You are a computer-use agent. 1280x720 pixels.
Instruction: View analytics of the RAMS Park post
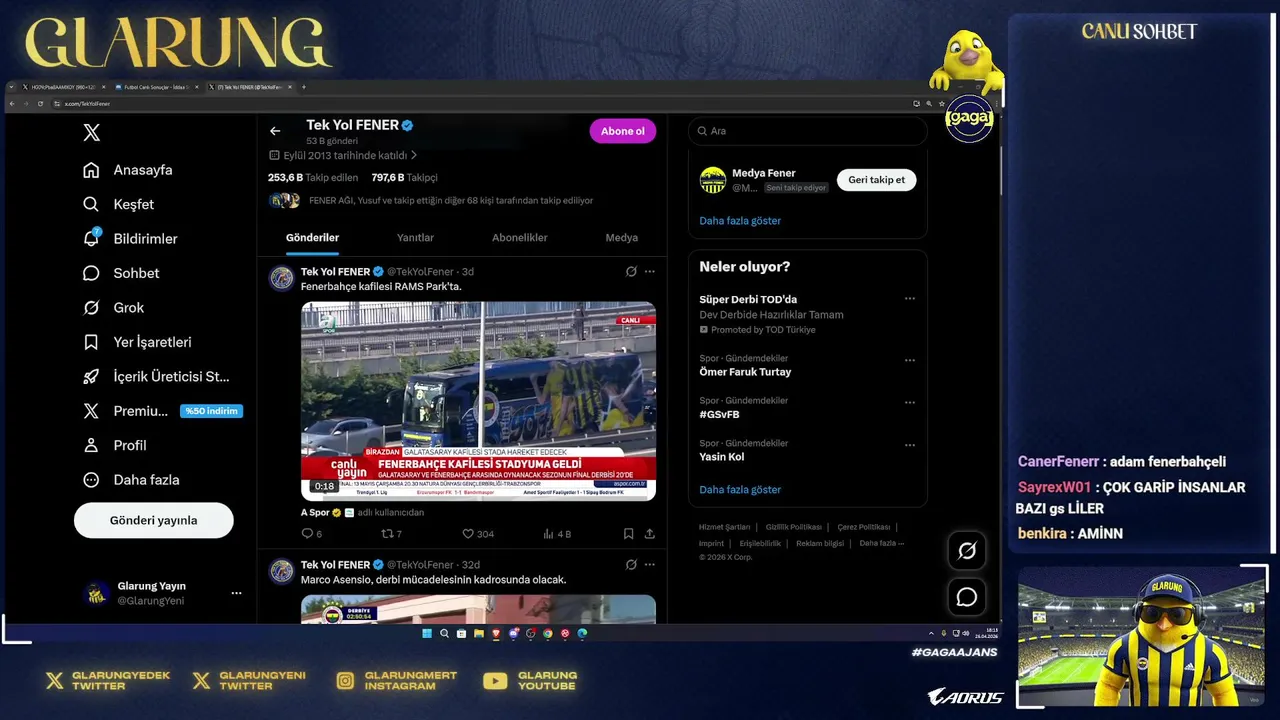tap(557, 534)
